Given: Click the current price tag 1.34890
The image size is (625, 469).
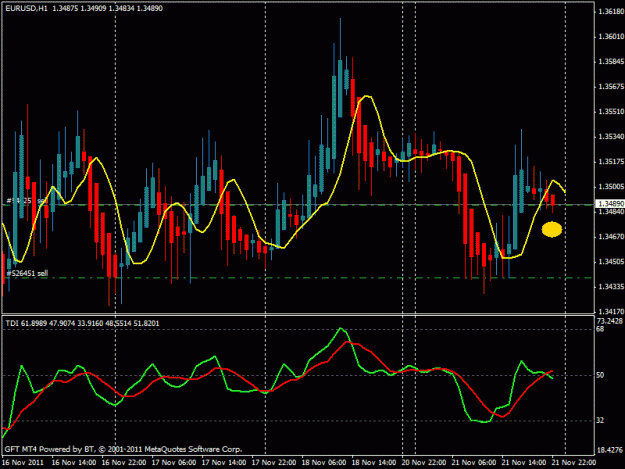Looking at the screenshot, I should 611,204.
